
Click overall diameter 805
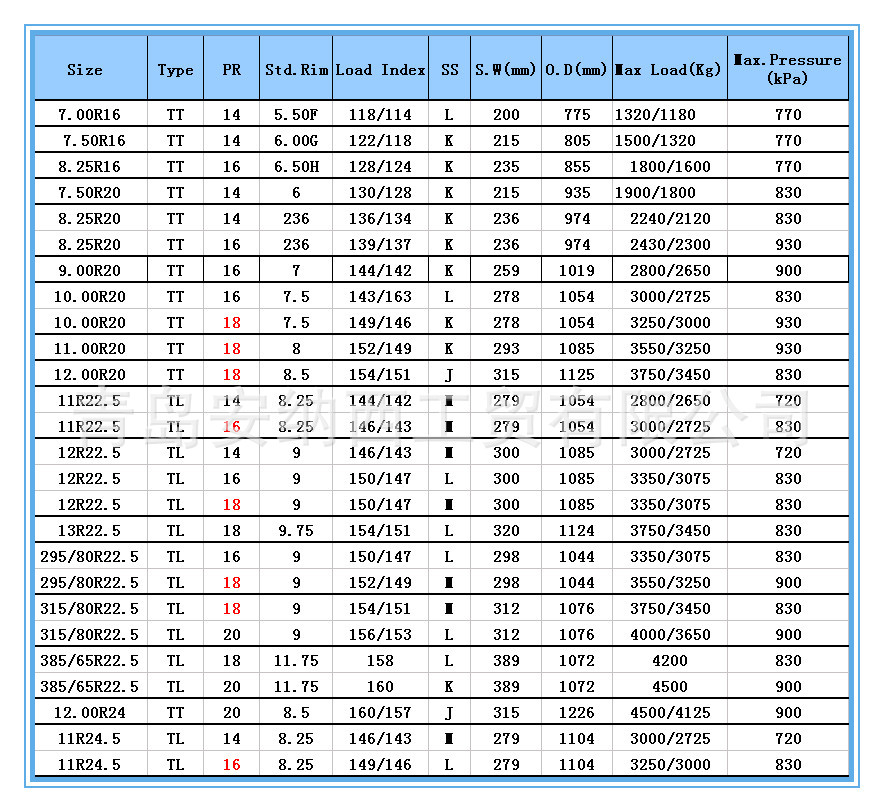[x=577, y=140]
